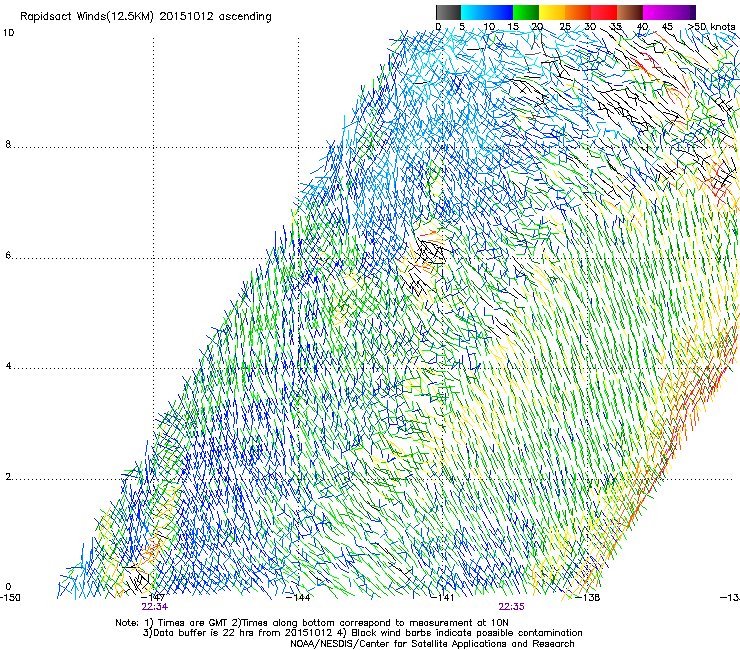Image resolution: width=740 pixels, height=650 pixels.
Task: Click the purple 22:35 time stamp
Action: pos(511,607)
